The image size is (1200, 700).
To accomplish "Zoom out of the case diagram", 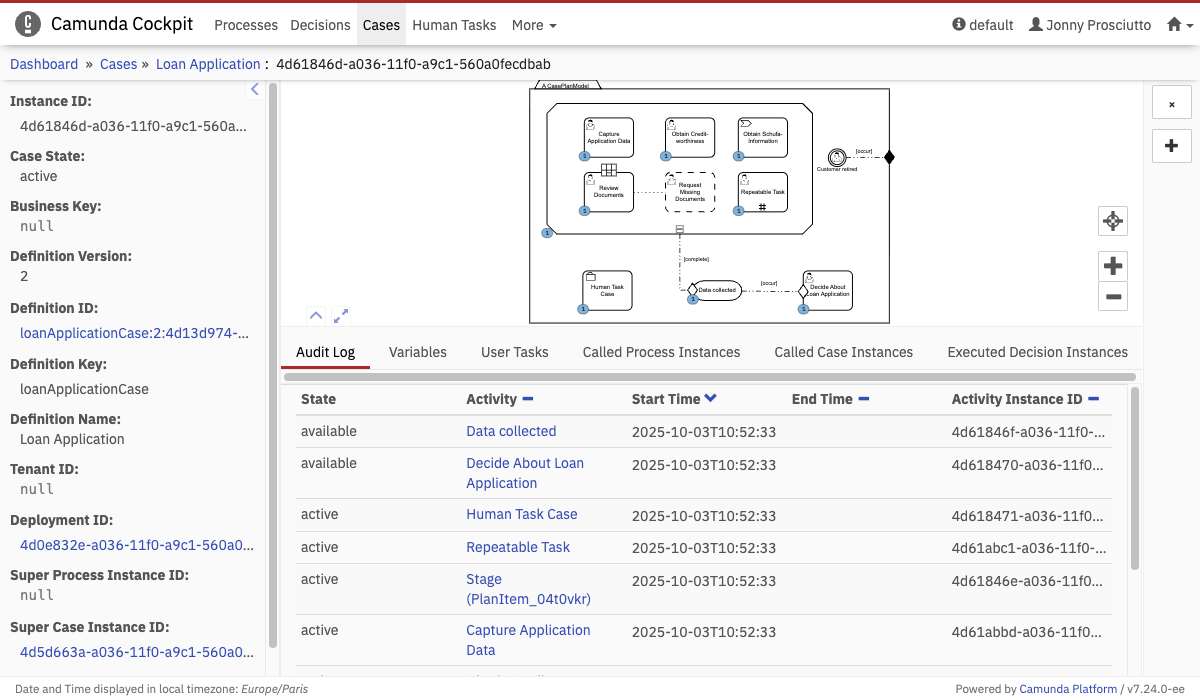I will click(1112, 297).
